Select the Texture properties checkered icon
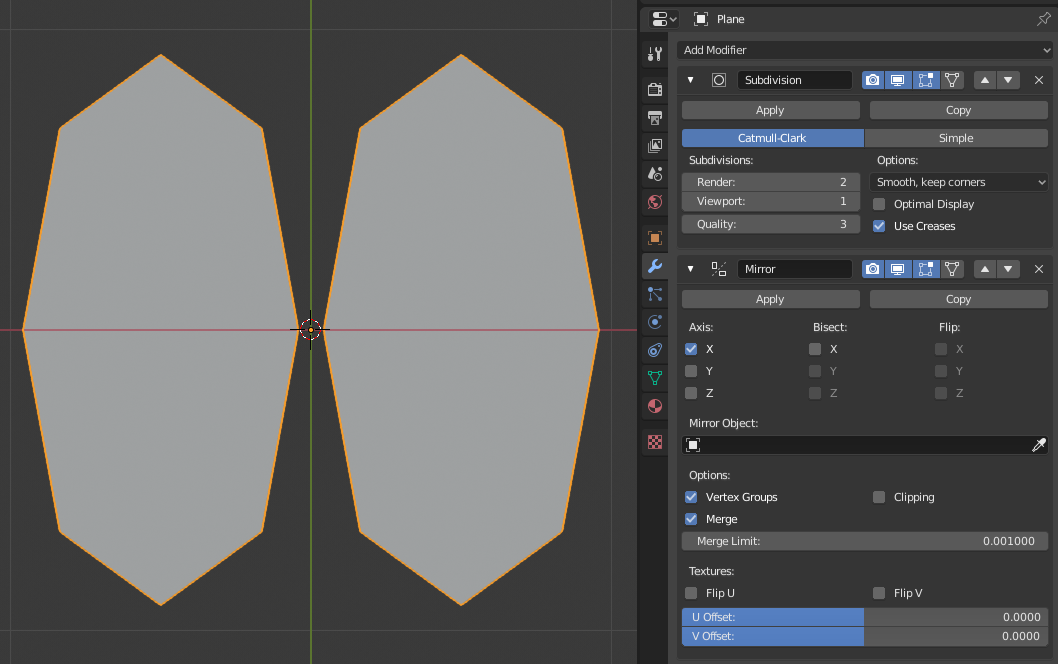Viewport: 1058px width, 664px height. (654, 442)
